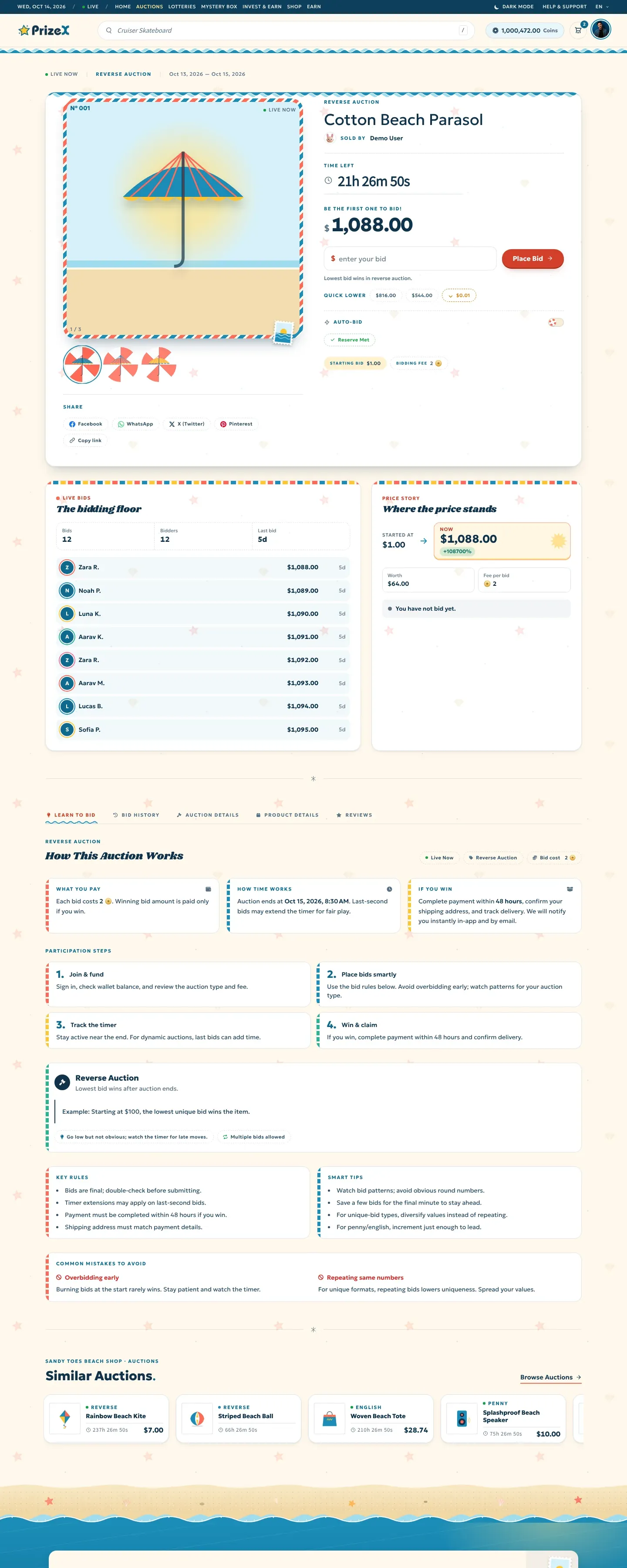Switch to Bid History tab
627x1568 pixels.
point(136,815)
